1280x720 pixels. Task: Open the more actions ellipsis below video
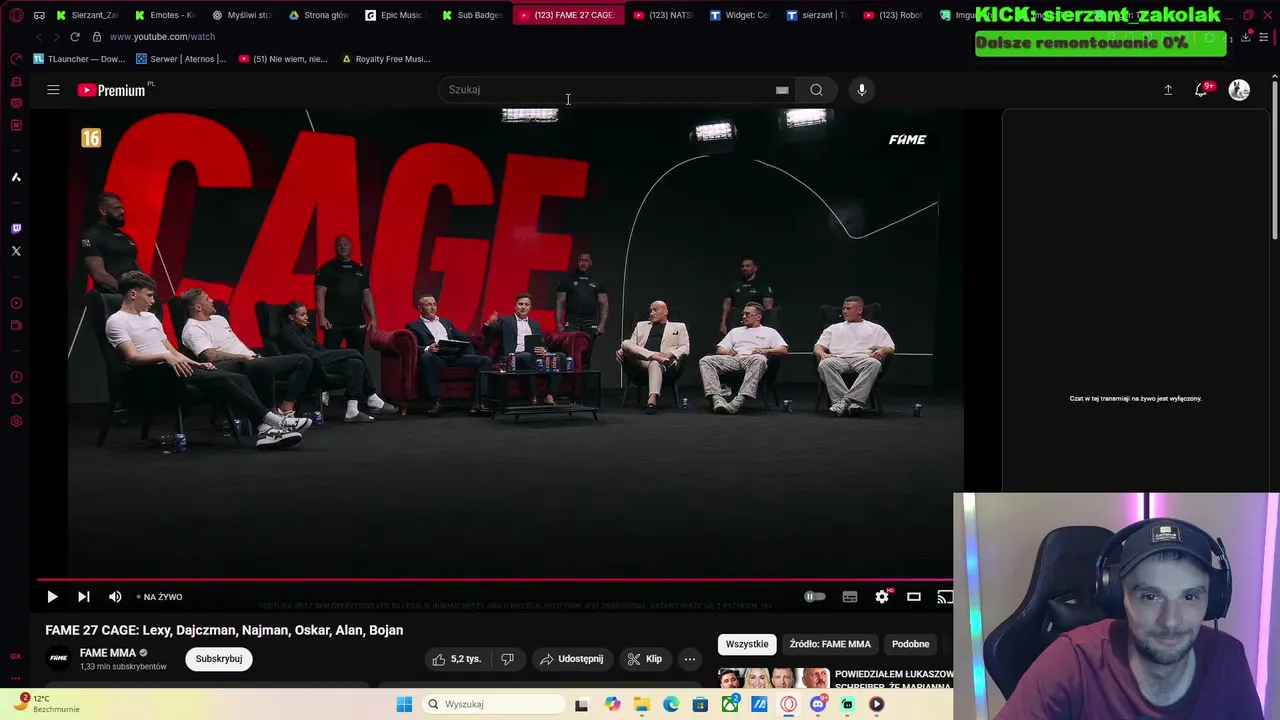coord(689,659)
